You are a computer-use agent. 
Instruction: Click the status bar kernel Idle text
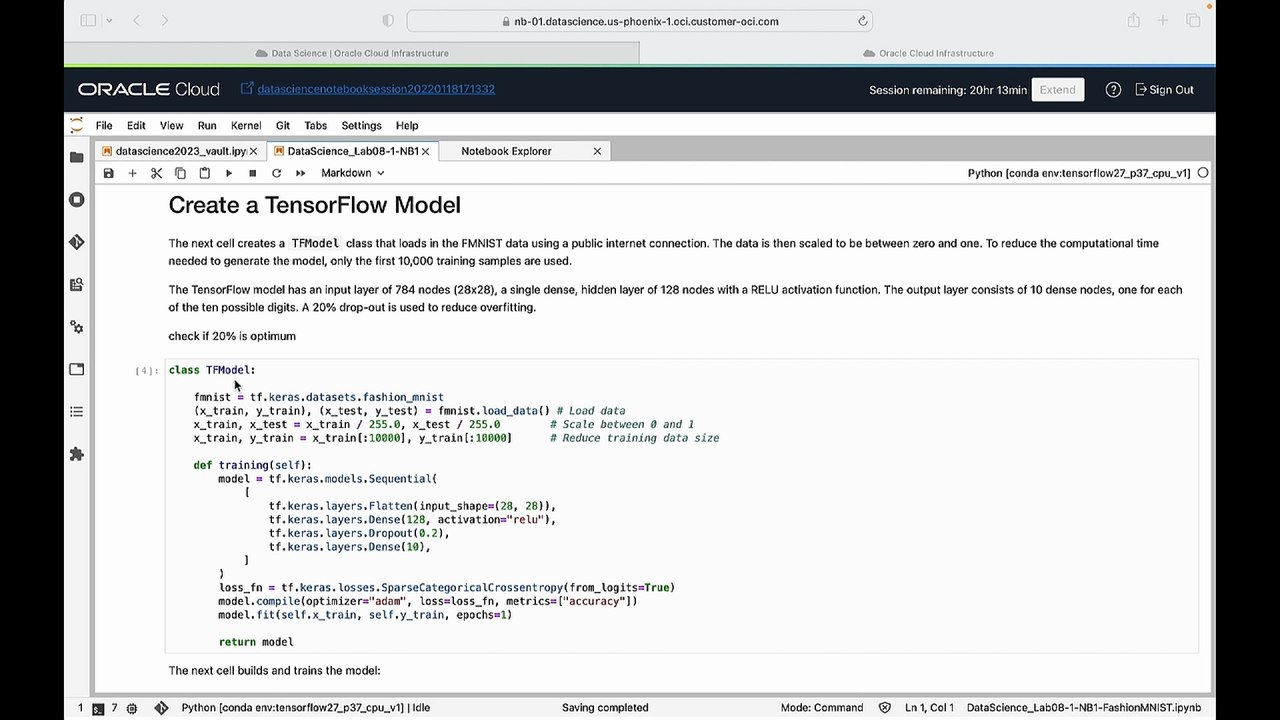306,708
